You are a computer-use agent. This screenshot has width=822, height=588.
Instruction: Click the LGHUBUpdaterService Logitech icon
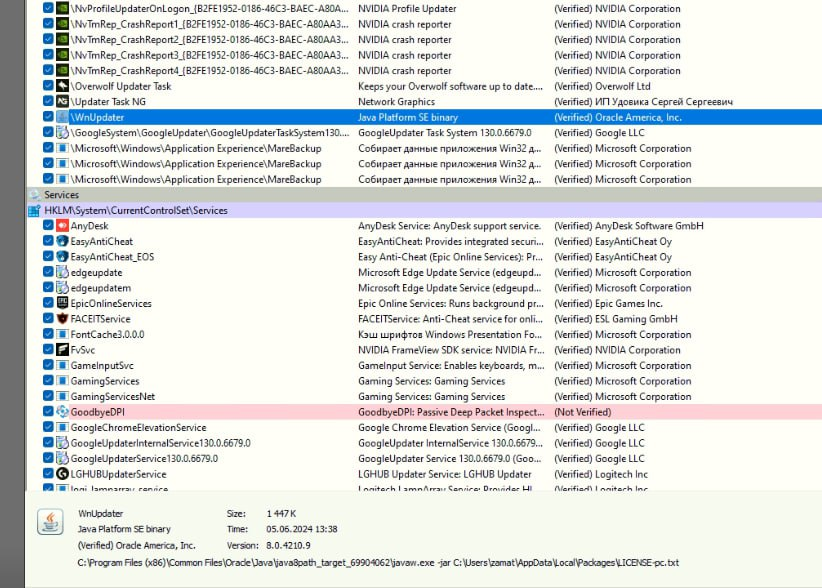point(62,474)
